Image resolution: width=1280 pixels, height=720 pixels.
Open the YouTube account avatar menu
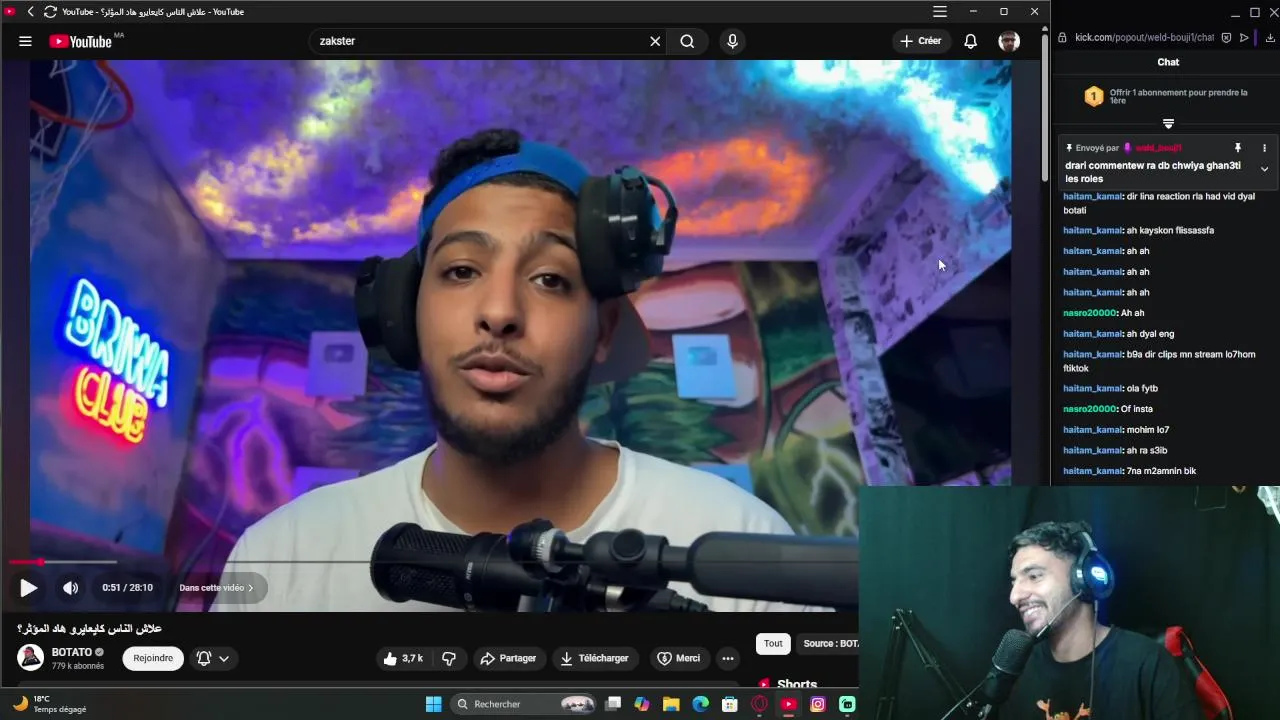tap(1009, 41)
